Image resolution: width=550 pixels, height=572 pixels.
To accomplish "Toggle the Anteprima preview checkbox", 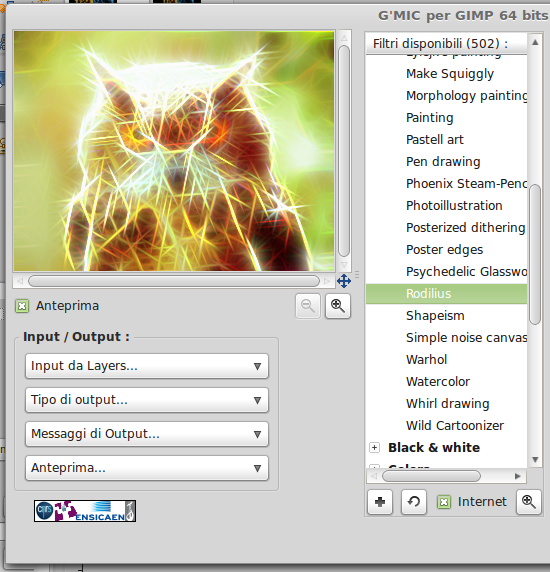I will [22, 306].
